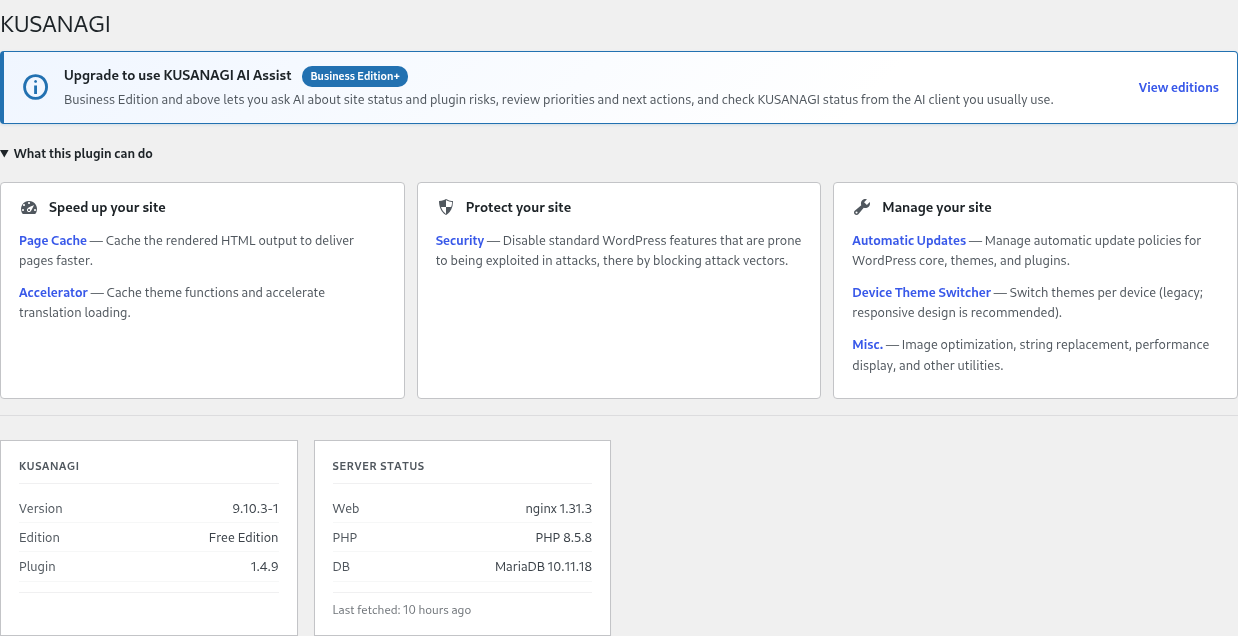Screen dimensions: 1238x636
Task: Open the Security link
Action: (460, 241)
